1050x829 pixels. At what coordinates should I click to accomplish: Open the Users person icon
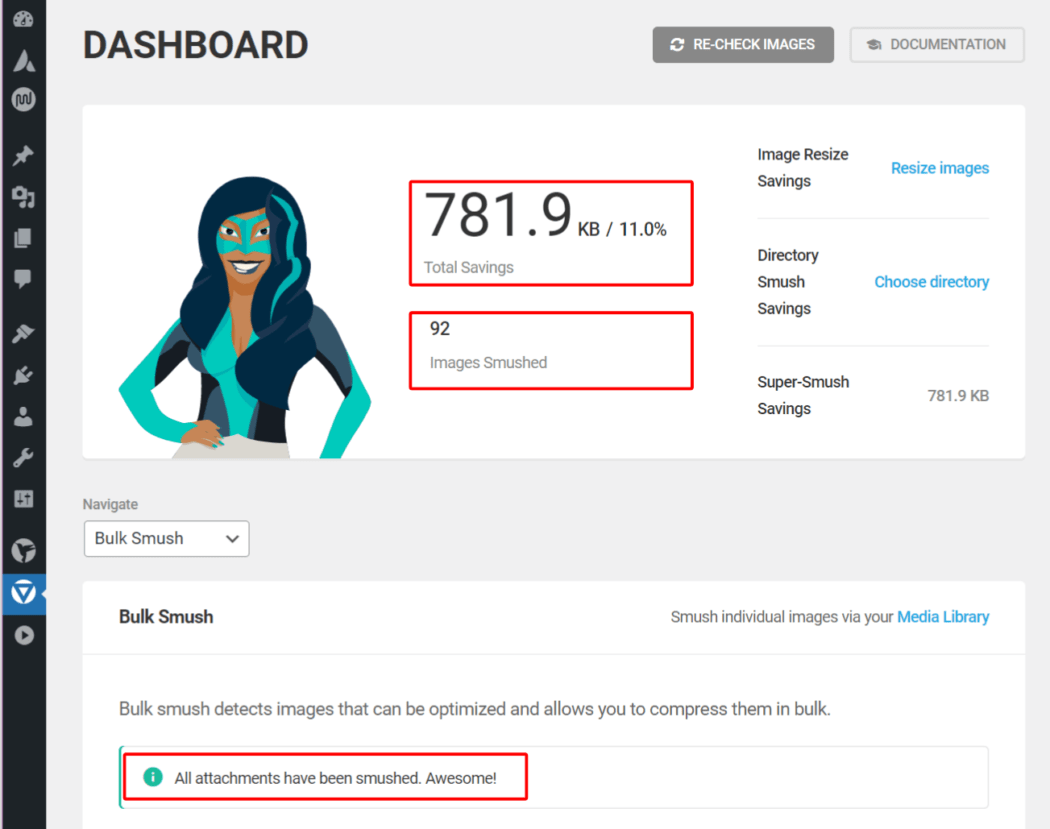click(23, 417)
